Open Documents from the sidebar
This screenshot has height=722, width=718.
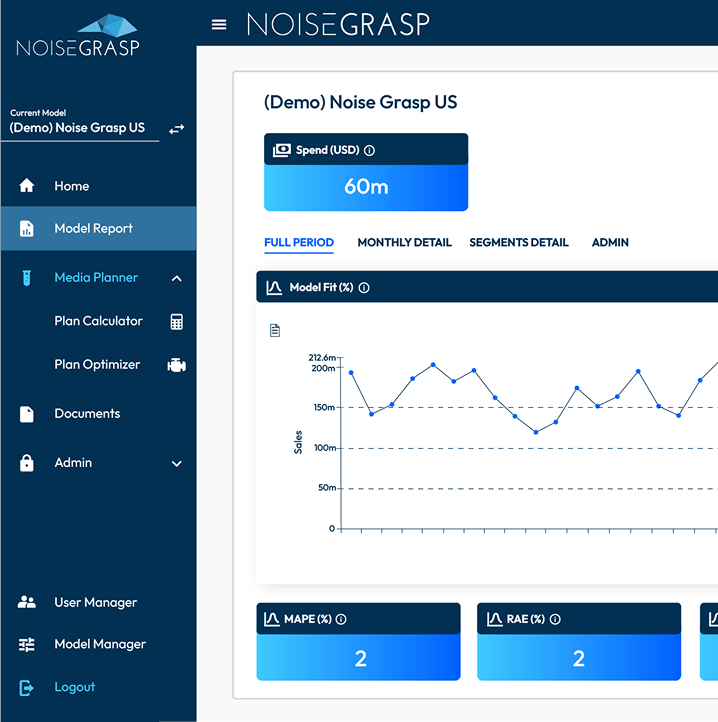tap(87, 414)
